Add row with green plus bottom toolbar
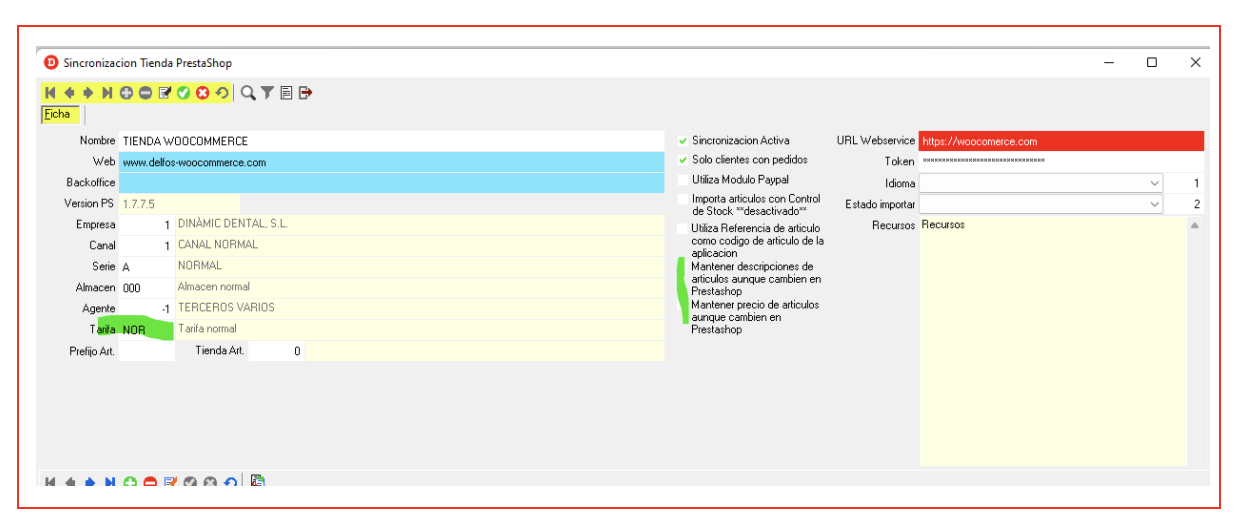The width and height of the screenshot is (1240, 524). 130,481
